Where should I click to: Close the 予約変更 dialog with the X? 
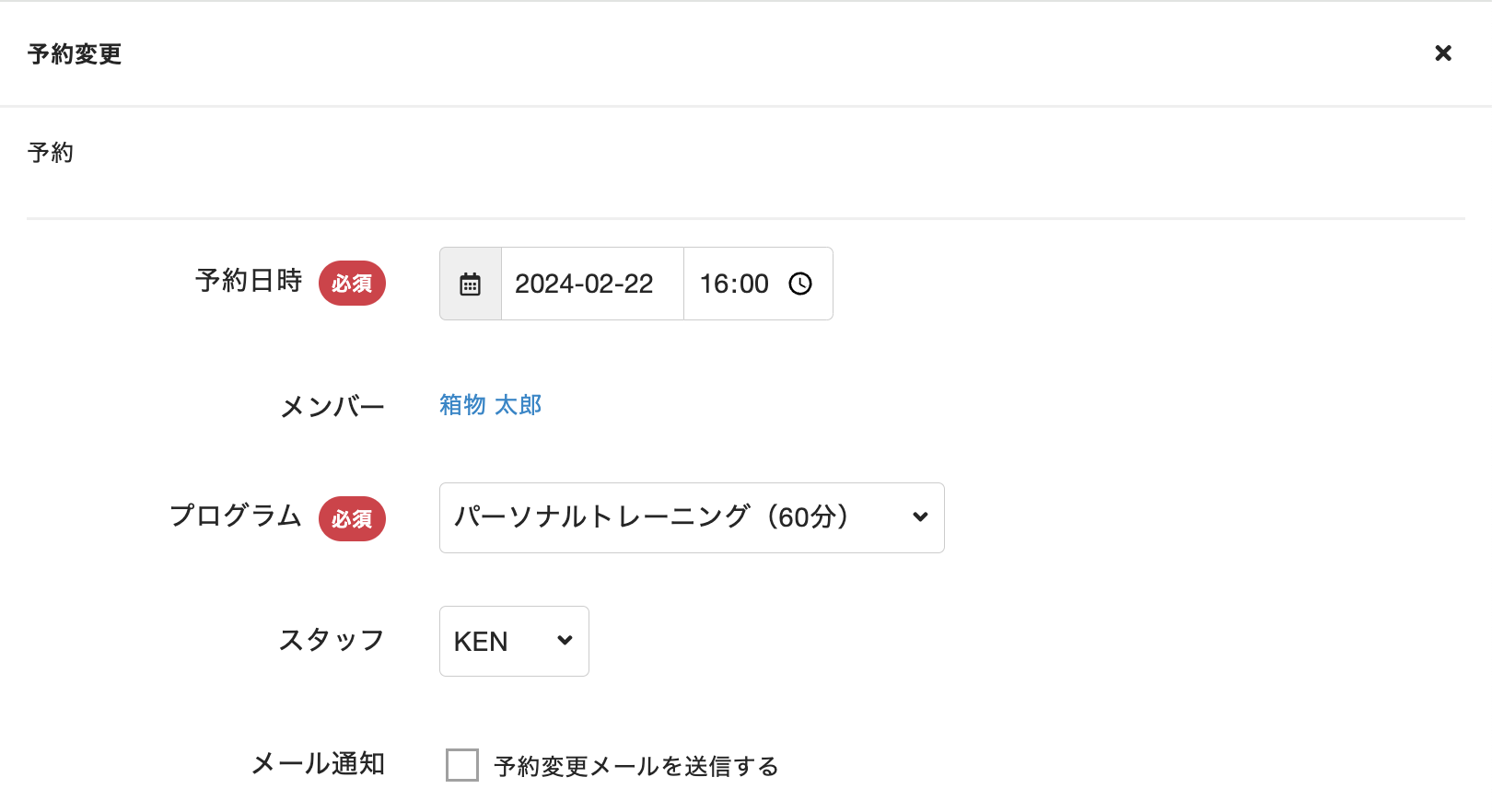coord(1443,53)
